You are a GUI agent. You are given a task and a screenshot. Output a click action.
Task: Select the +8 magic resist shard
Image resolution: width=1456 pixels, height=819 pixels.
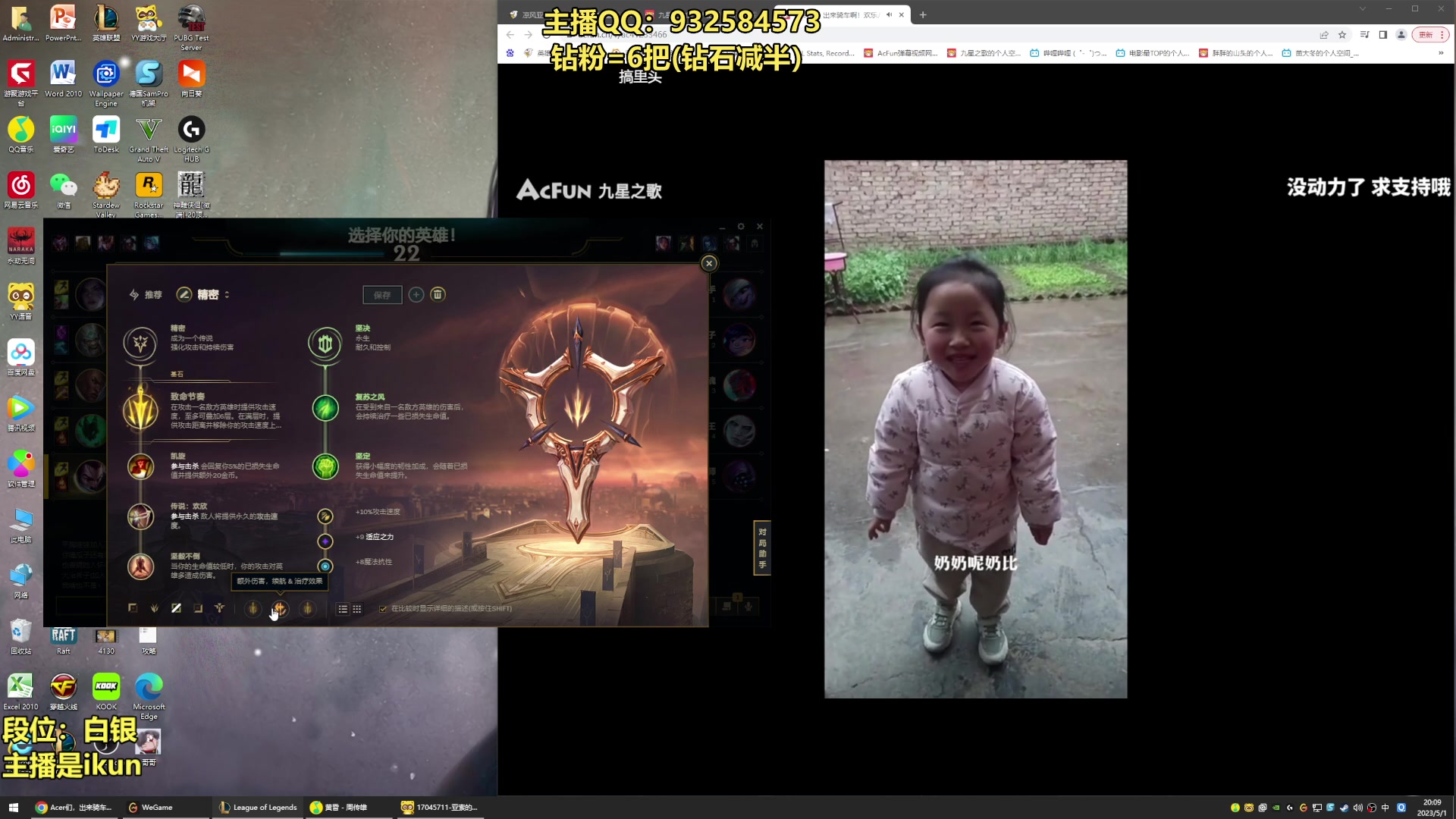[x=325, y=566]
